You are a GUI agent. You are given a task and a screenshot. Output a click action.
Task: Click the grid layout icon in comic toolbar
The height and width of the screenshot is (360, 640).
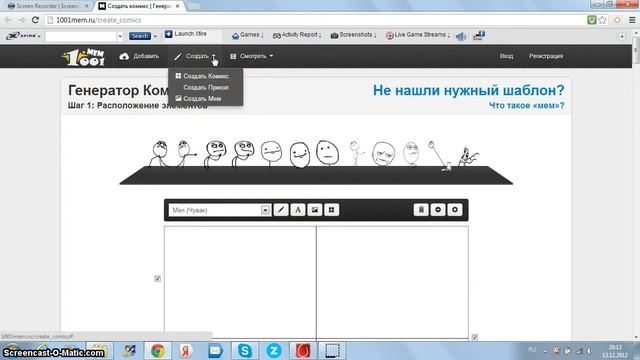[x=331, y=210]
